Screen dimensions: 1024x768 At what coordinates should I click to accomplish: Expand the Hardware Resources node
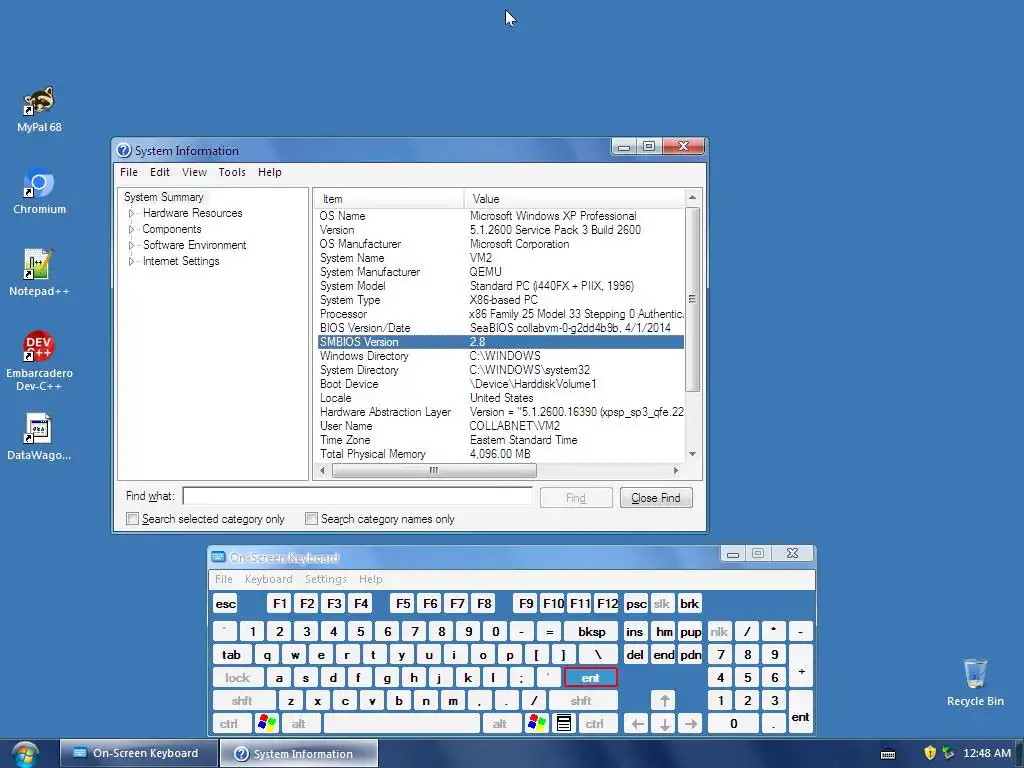(131, 214)
